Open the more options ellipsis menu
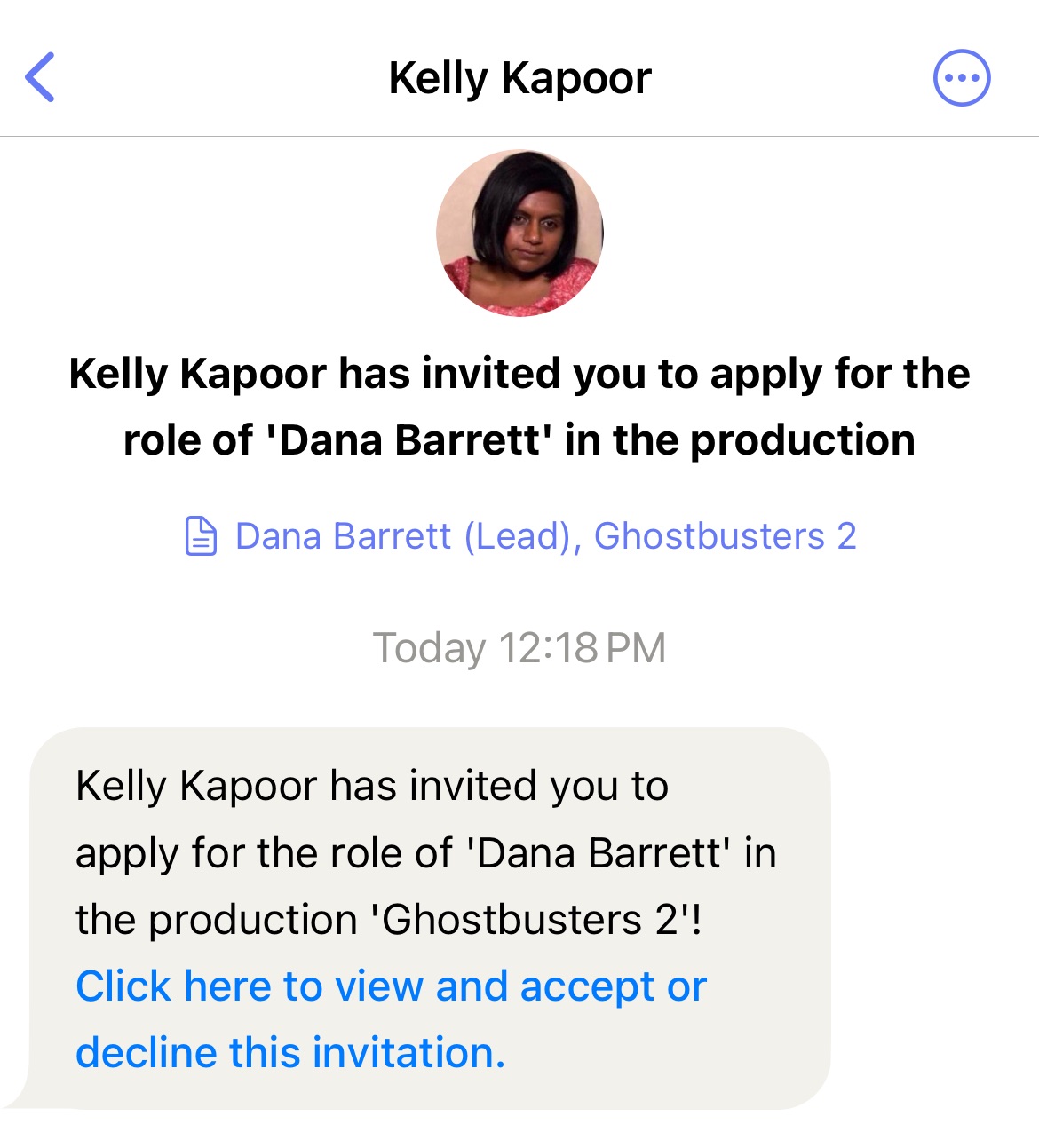 (962, 78)
